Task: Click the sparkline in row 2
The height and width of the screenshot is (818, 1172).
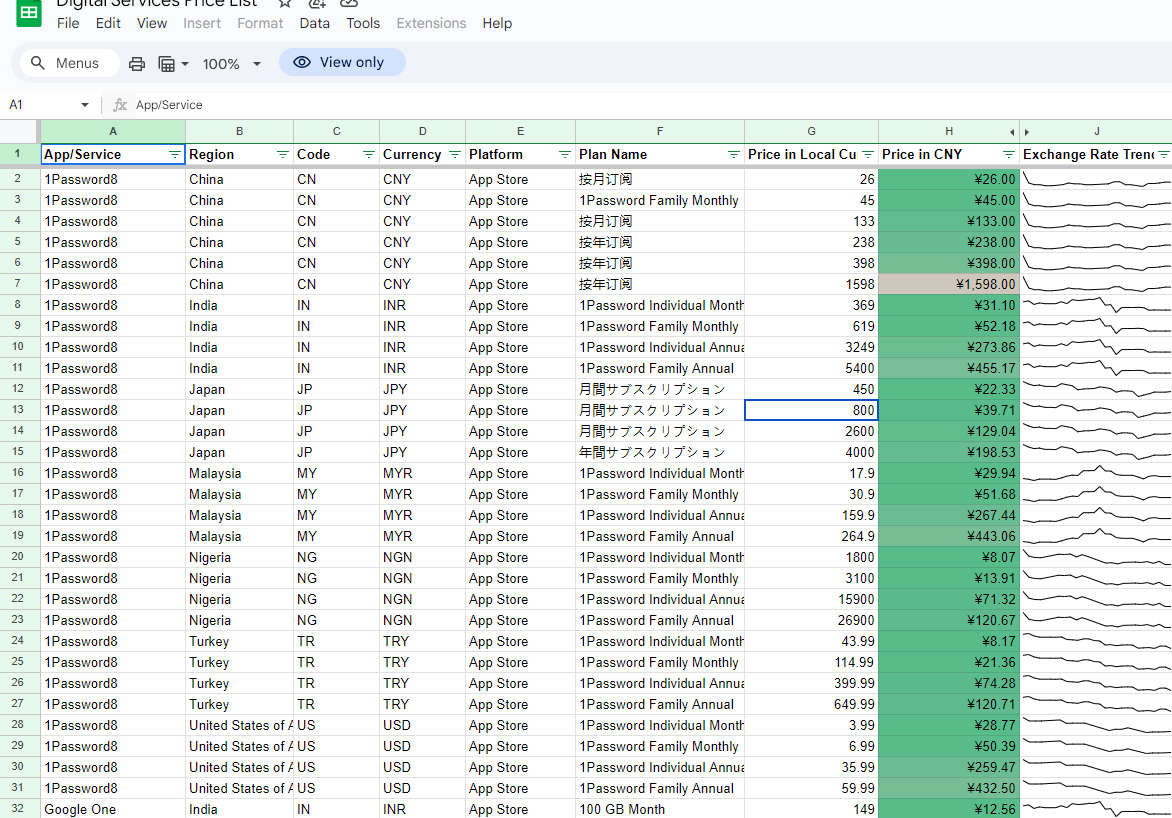Action: coord(1096,179)
